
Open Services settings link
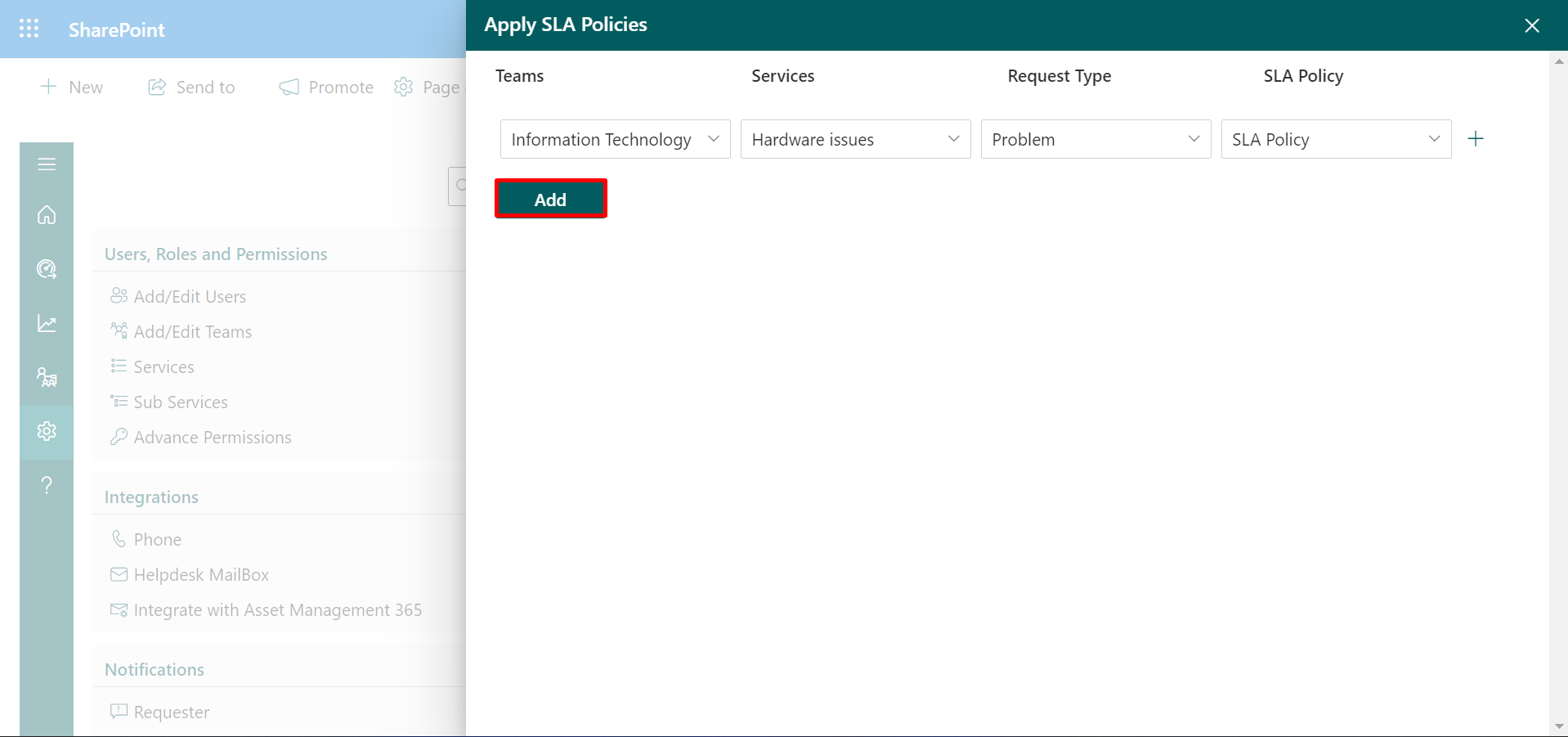(164, 366)
